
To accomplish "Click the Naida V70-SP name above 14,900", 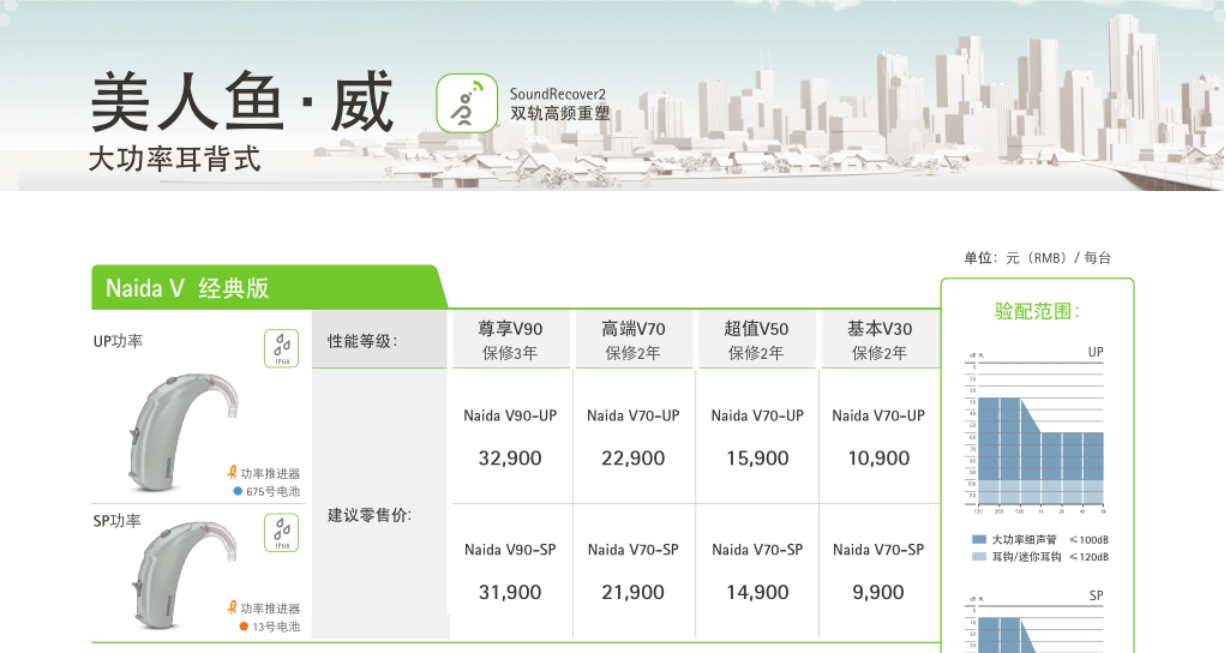I will 757,549.
